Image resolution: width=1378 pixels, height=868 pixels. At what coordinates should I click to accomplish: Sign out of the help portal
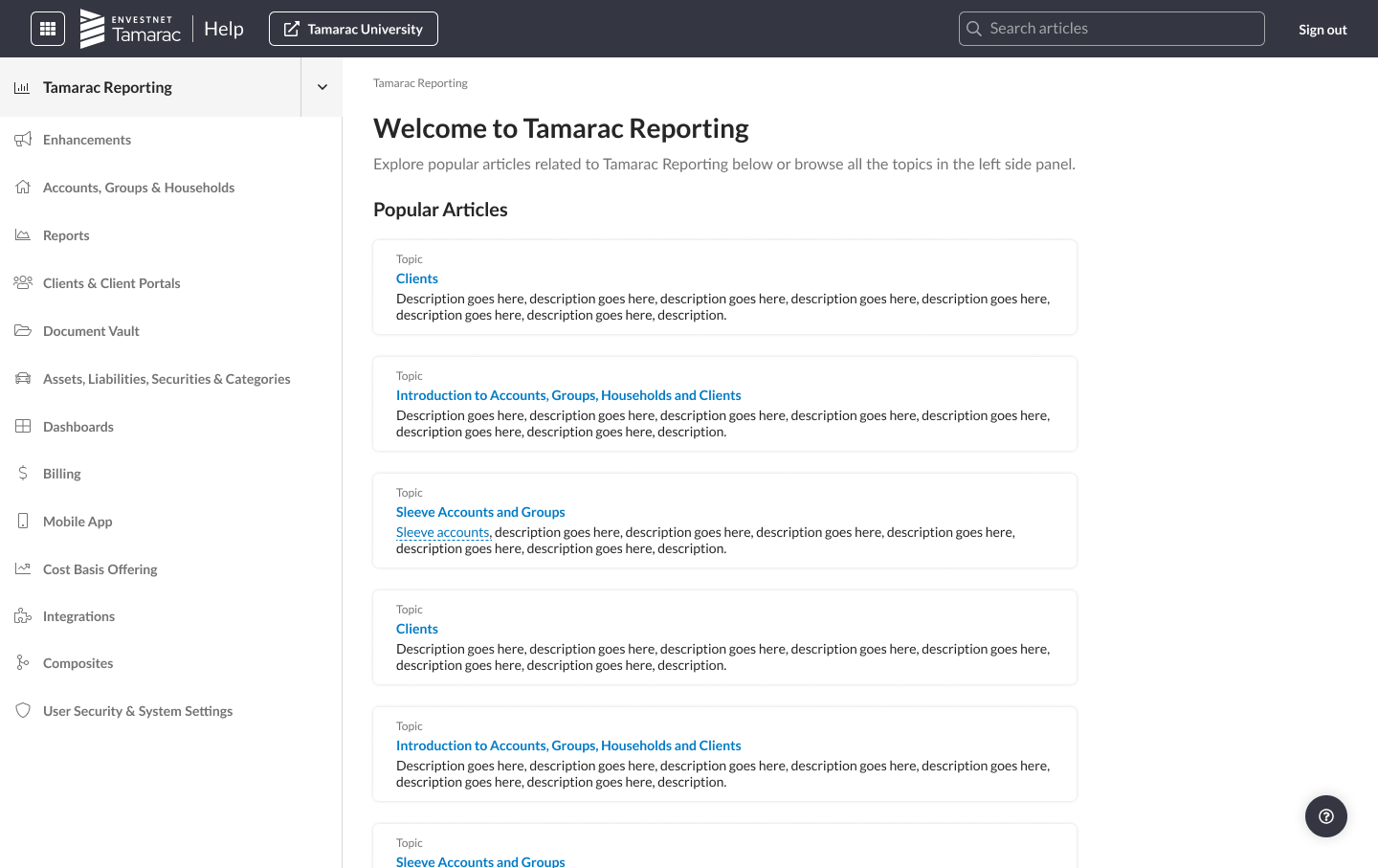pyautogui.click(x=1322, y=29)
